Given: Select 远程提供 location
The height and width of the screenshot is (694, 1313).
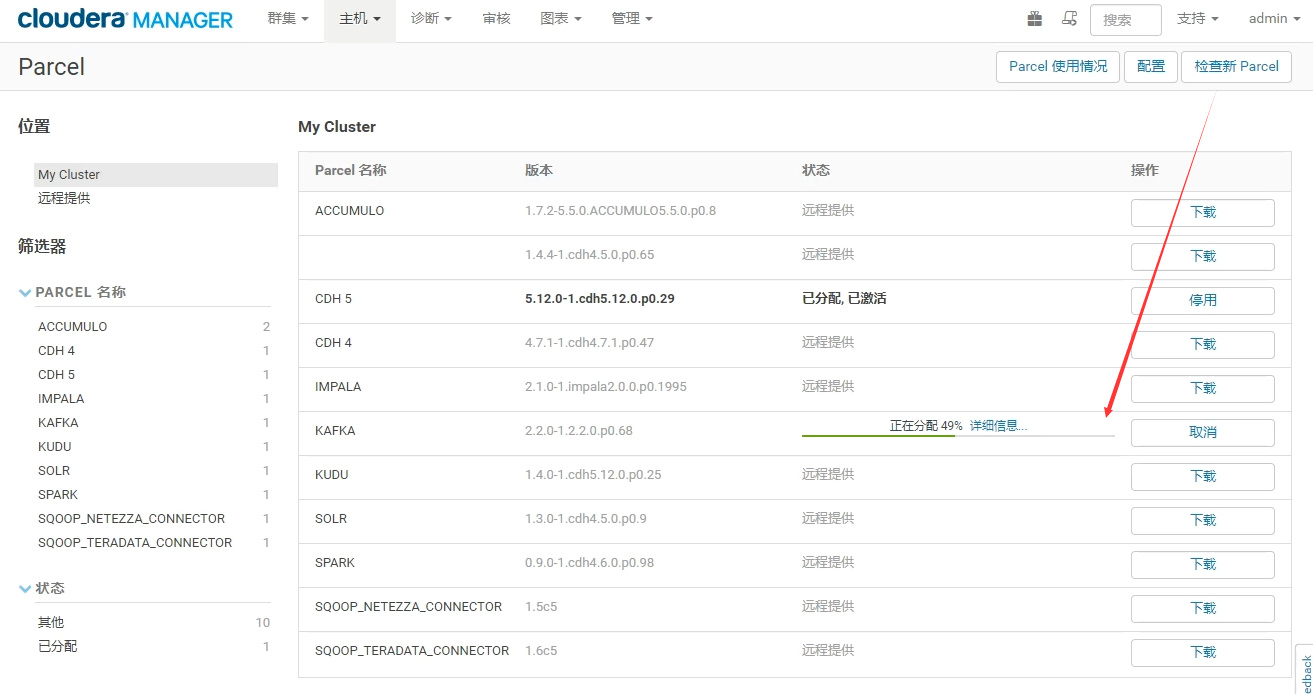Looking at the screenshot, I should [x=64, y=199].
